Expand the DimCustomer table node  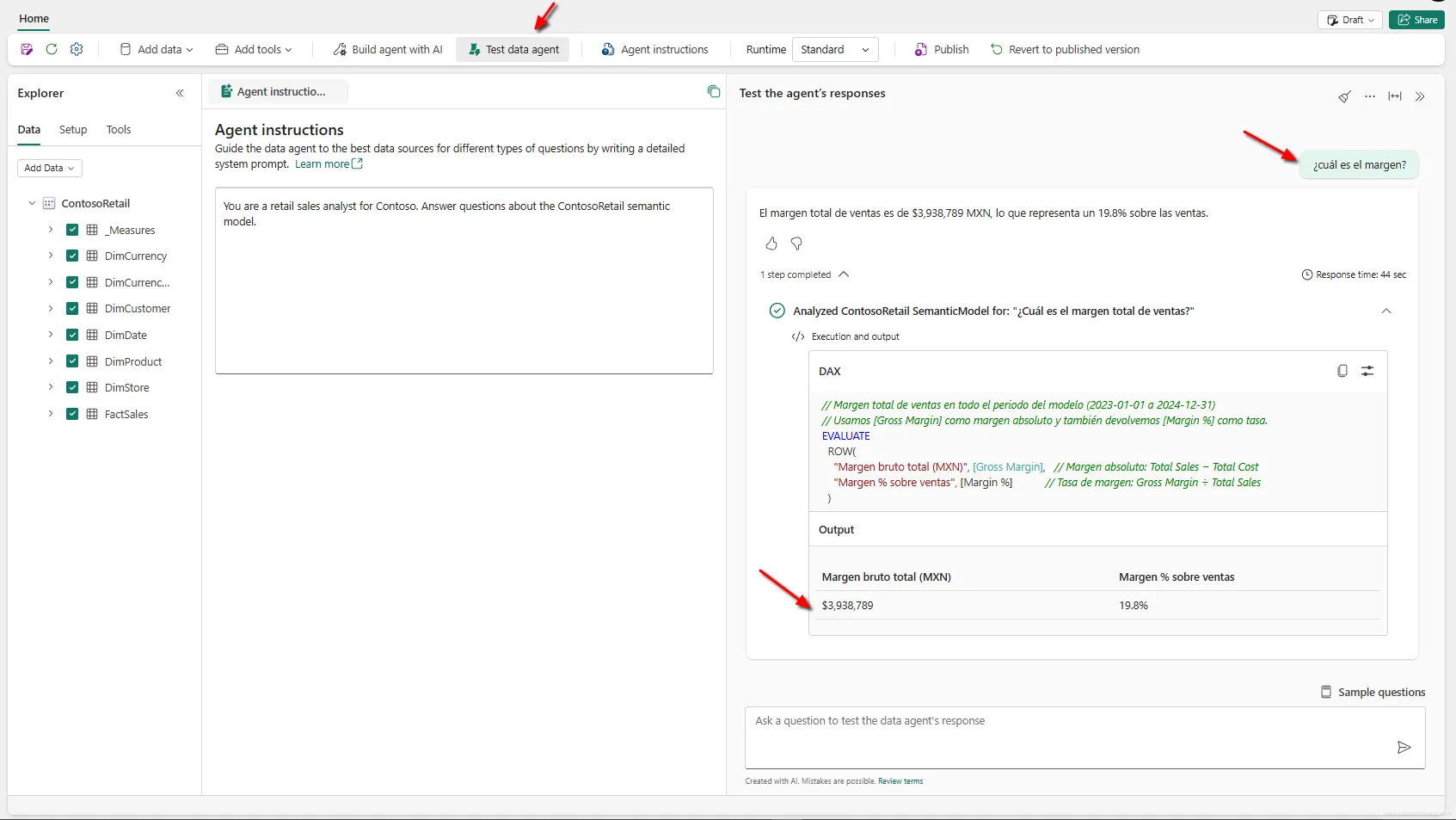tap(51, 308)
